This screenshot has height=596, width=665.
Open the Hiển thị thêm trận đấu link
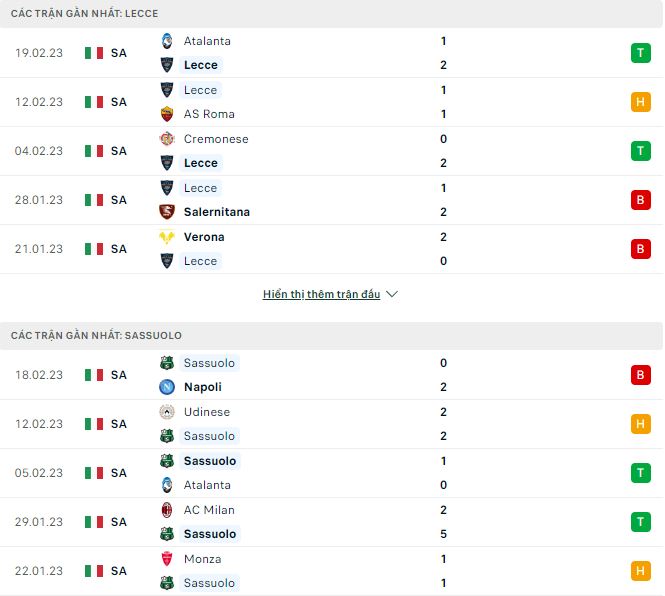point(321,295)
